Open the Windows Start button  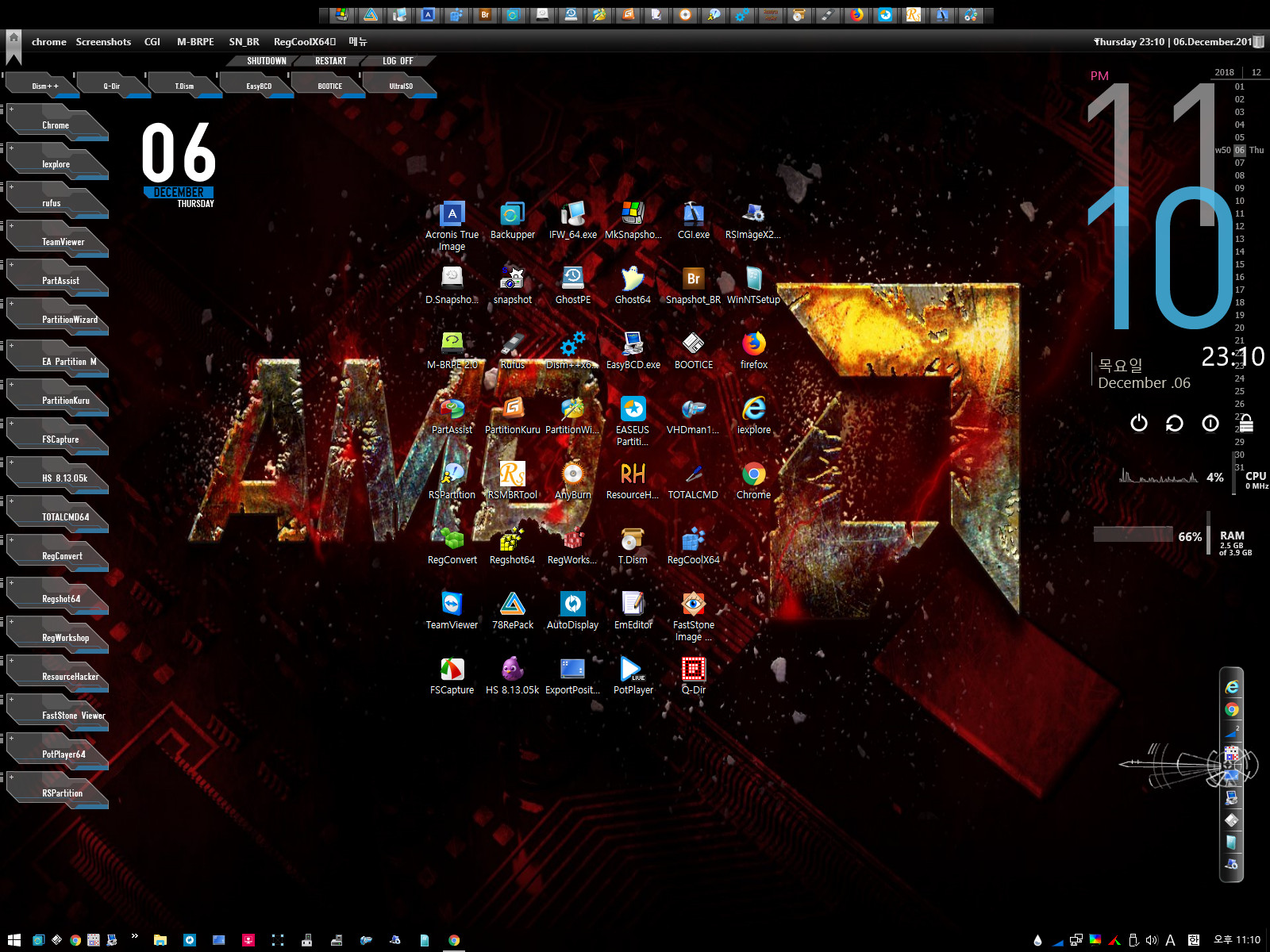coord(13,940)
